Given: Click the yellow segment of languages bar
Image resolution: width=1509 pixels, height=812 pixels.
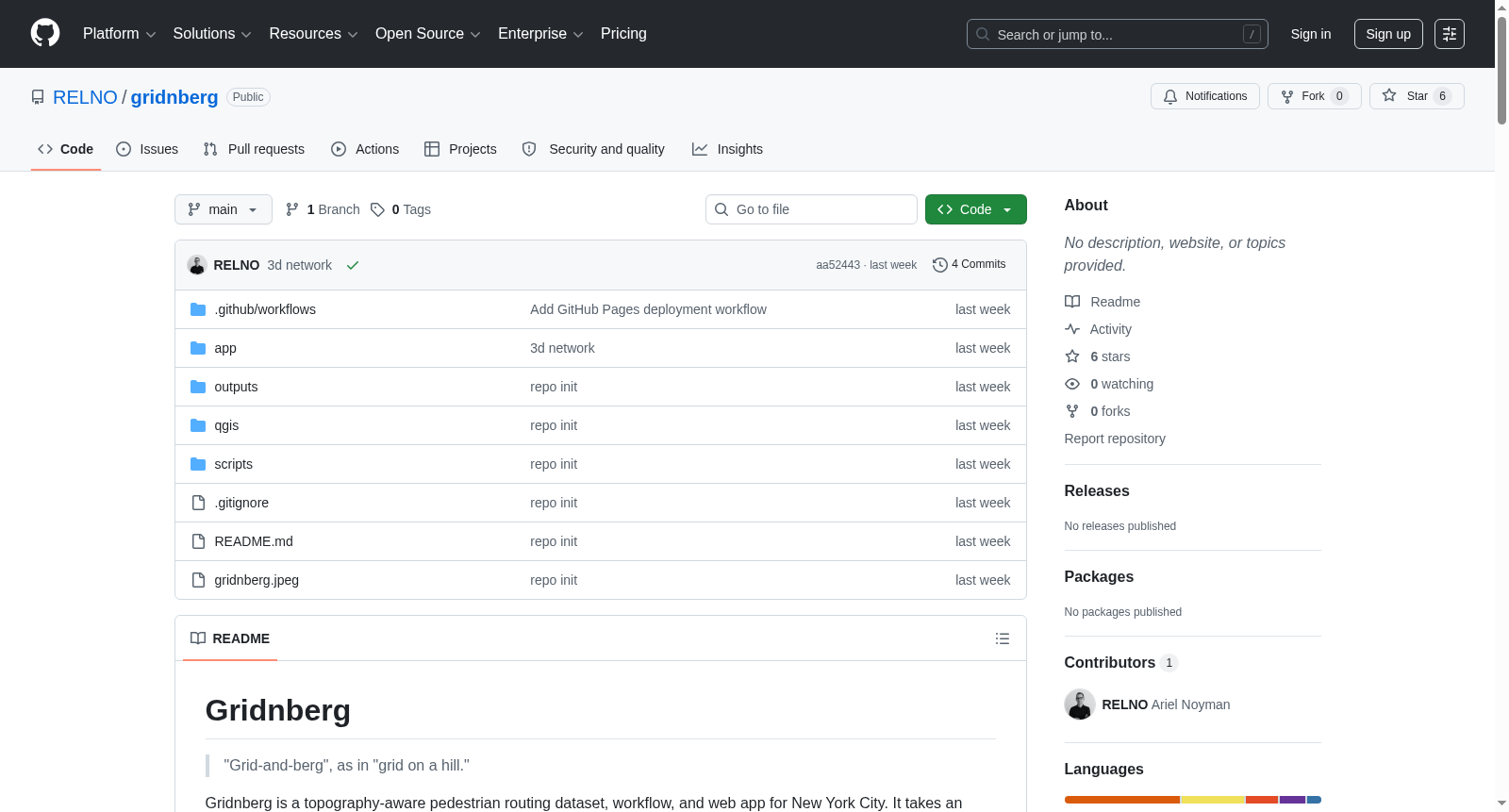Looking at the screenshot, I should (x=1213, y=800).
